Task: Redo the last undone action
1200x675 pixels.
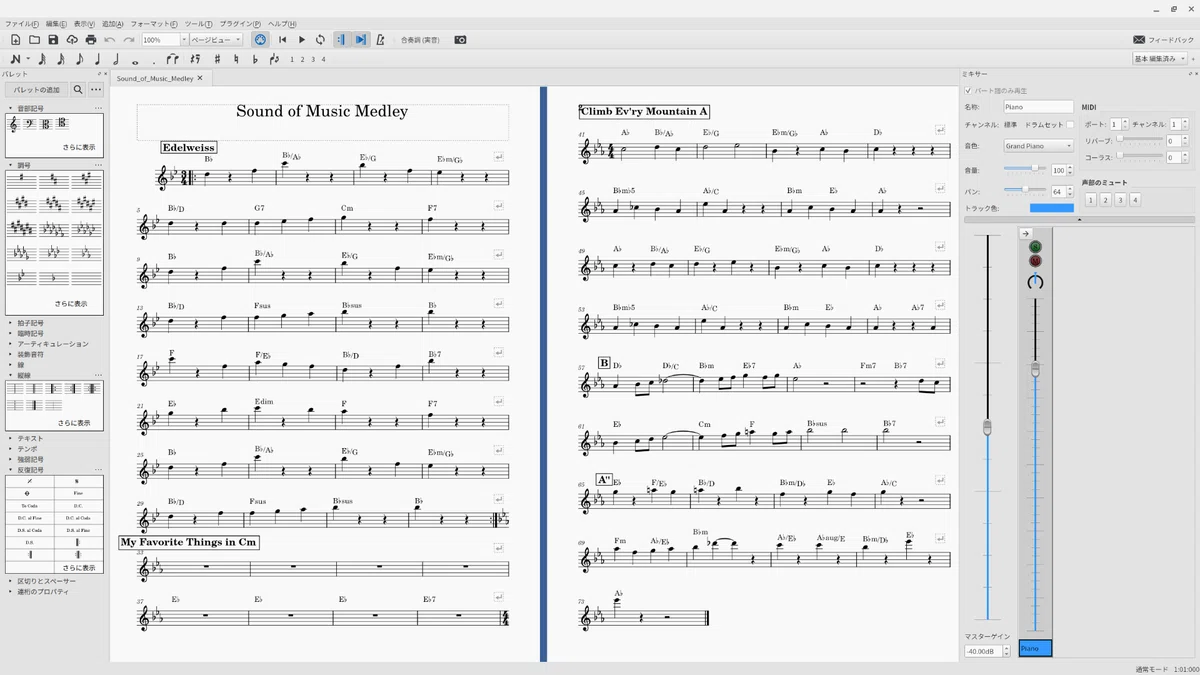Action: point(129,40)
